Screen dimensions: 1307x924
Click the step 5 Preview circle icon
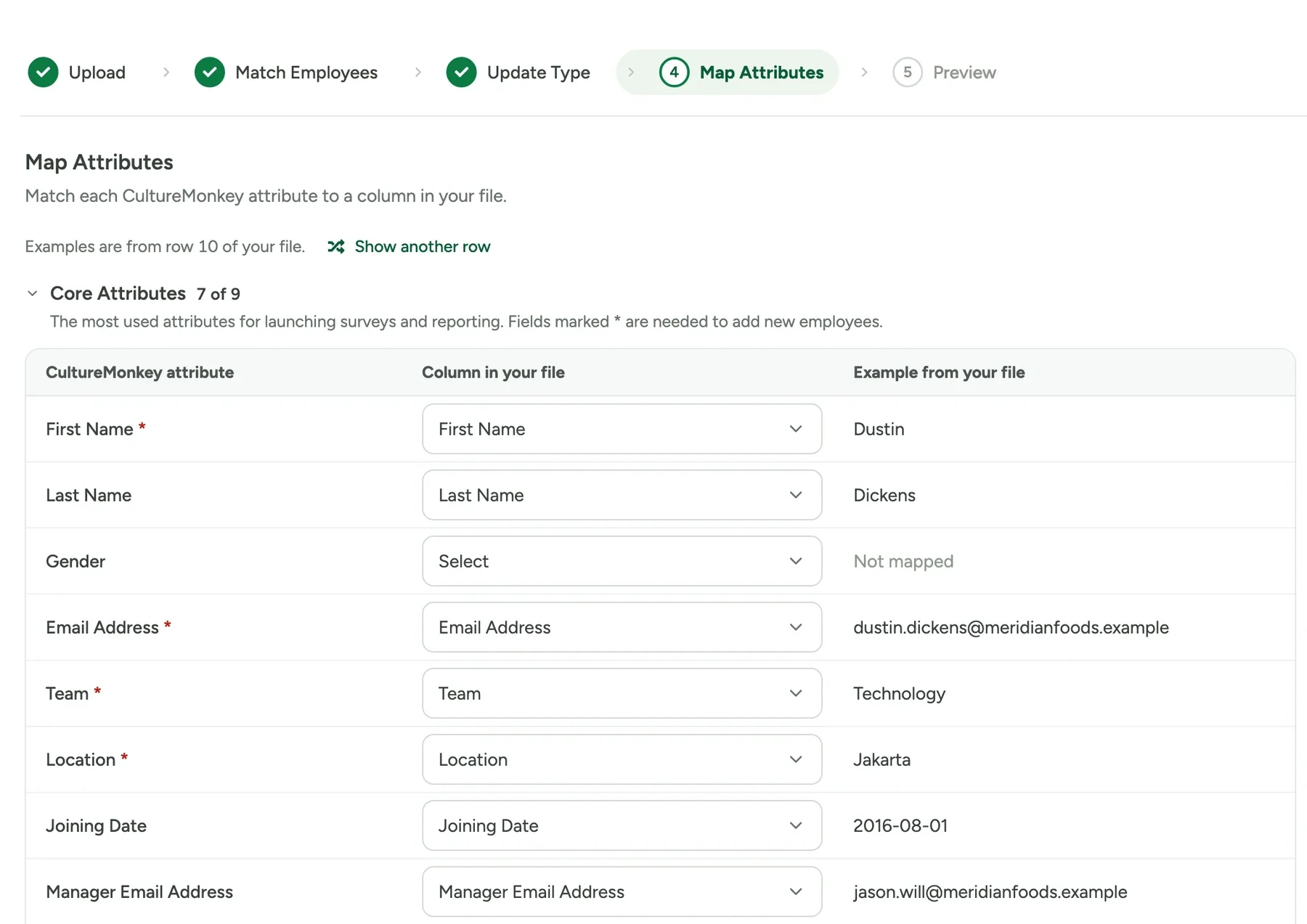pyautogui.click(x=908, y=72)
